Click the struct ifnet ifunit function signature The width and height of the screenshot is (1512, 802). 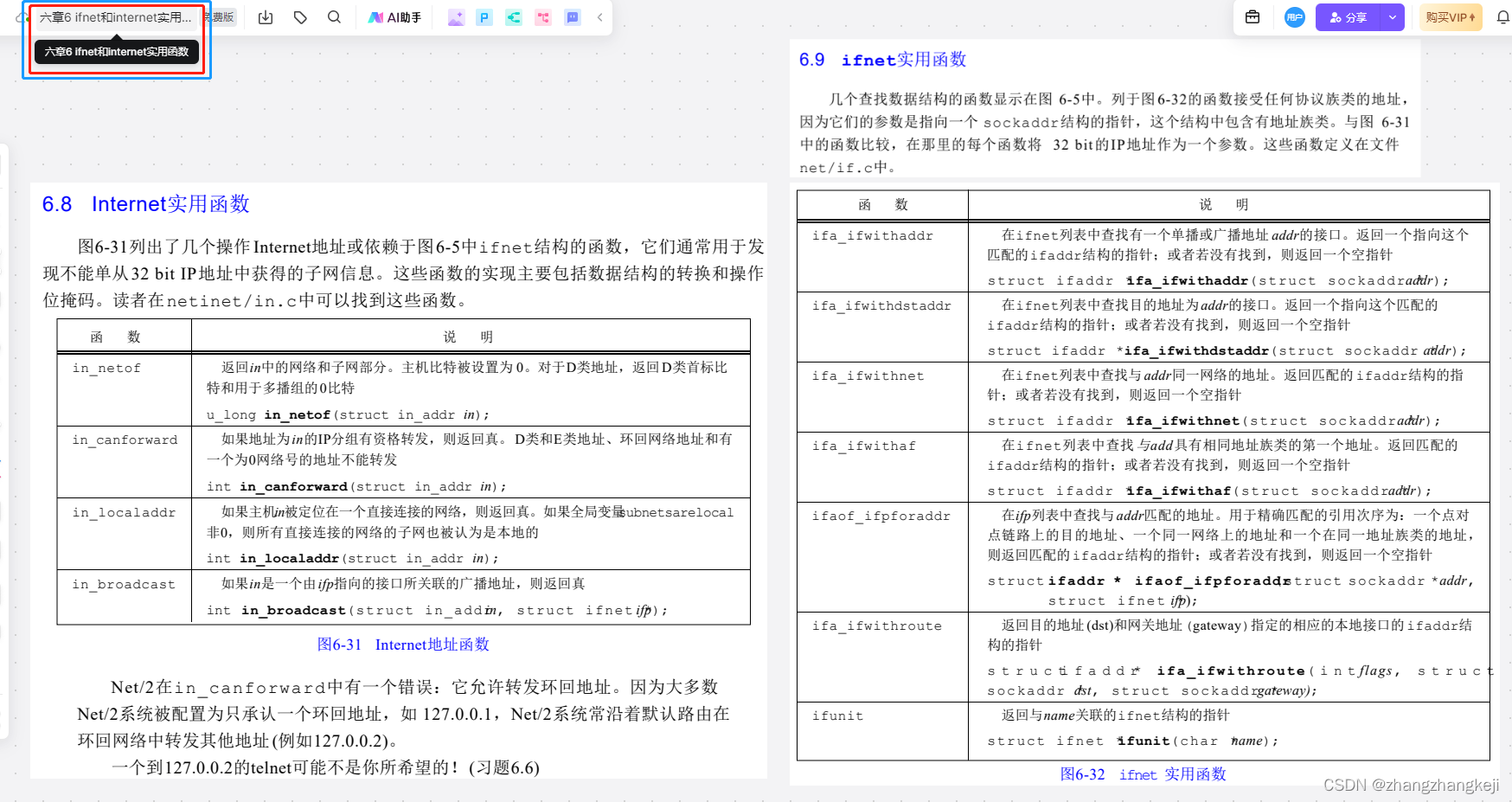tap(1132, 741)
